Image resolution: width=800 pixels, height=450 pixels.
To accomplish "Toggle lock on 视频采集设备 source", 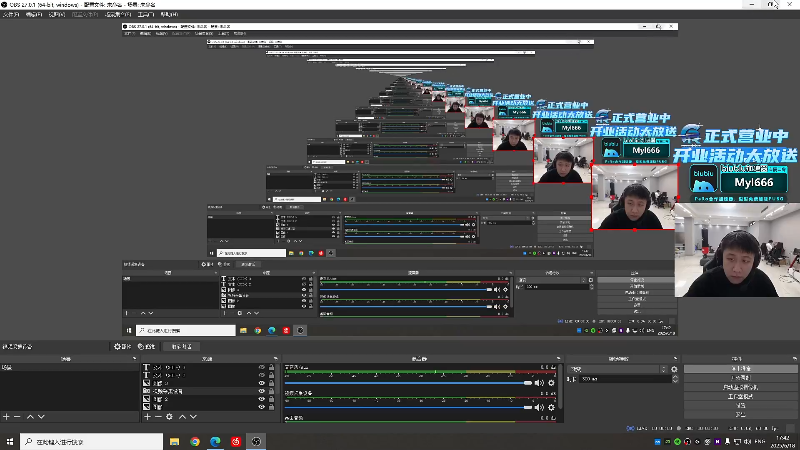I will coord(271,391).
